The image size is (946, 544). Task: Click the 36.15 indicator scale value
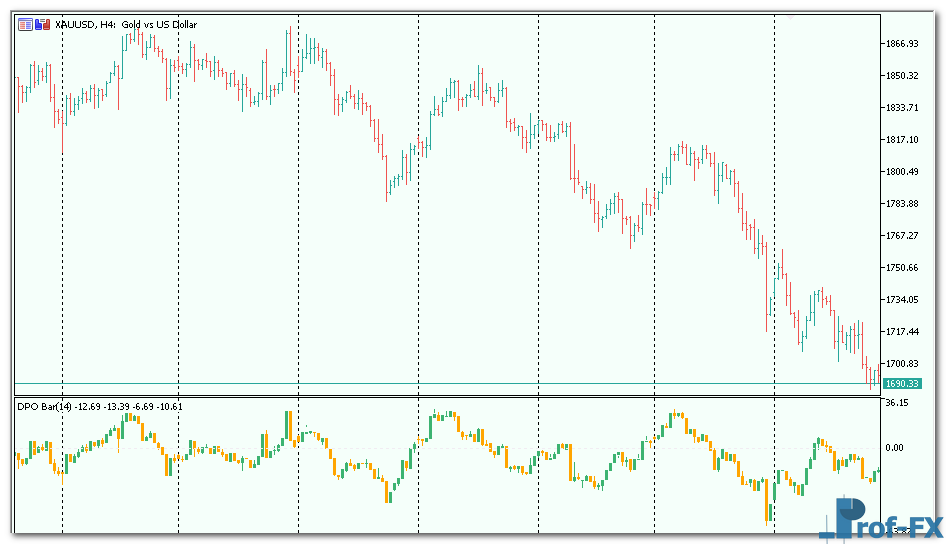[896, 403]
